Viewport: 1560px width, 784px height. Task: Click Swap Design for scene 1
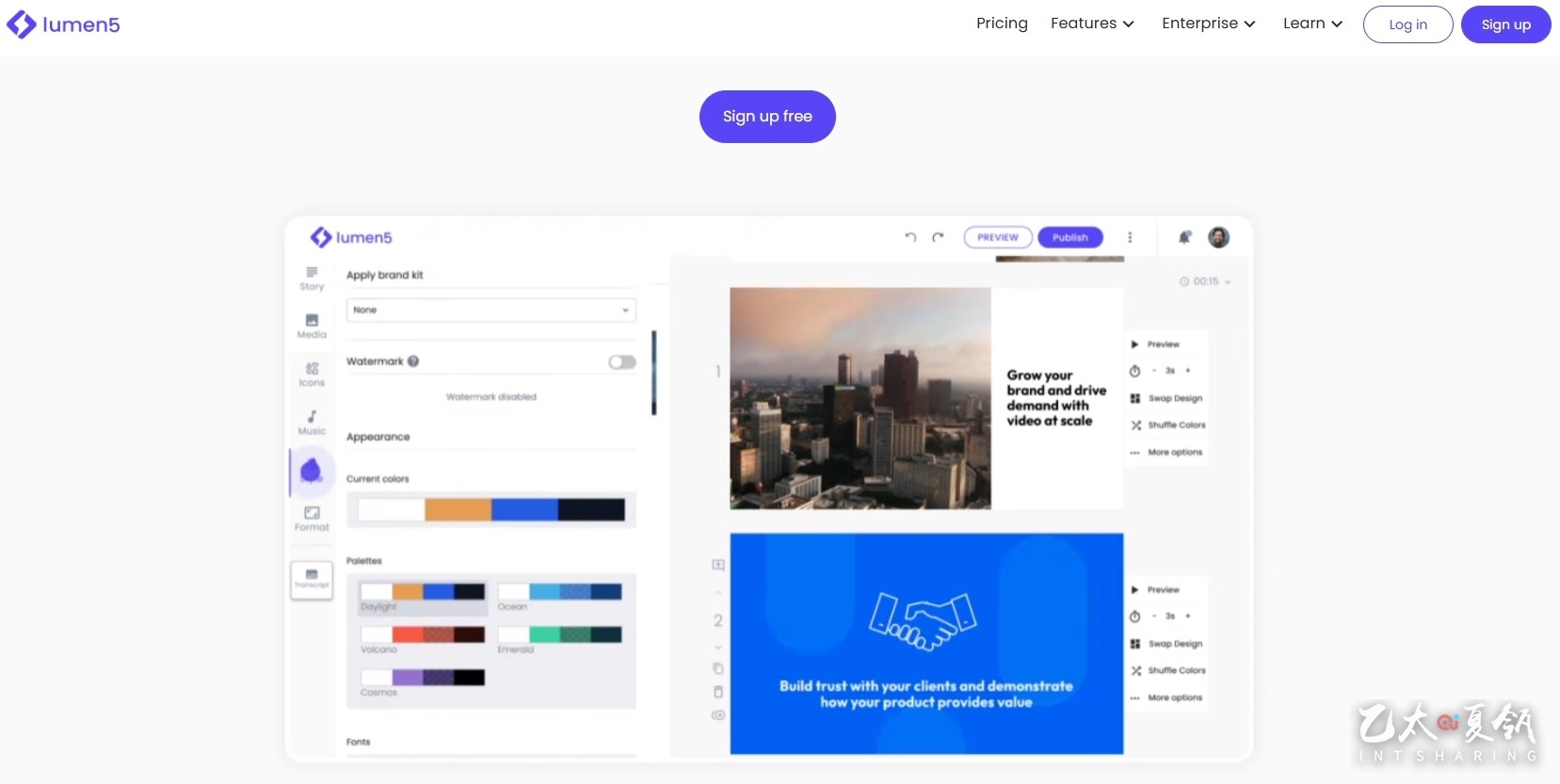click(x=1166, y=398)
